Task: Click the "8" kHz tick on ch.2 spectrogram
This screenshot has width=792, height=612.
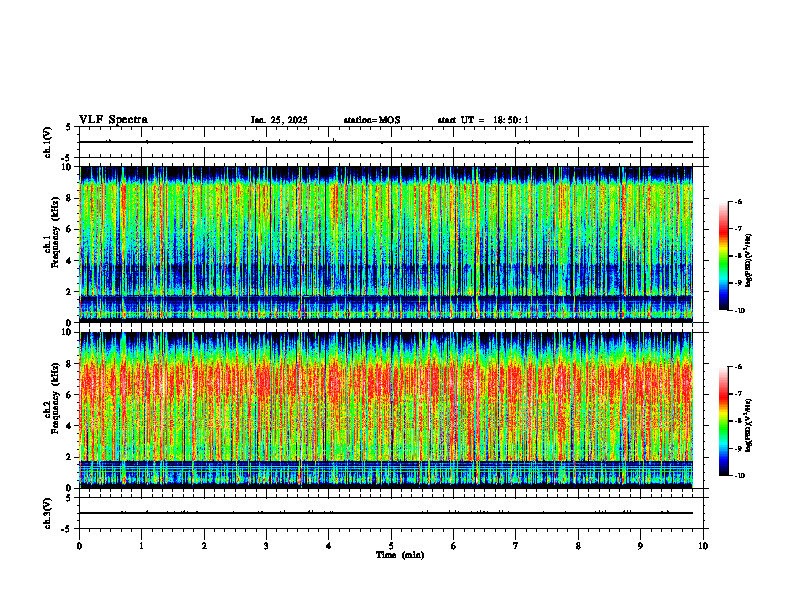Action: coord(70,364)
